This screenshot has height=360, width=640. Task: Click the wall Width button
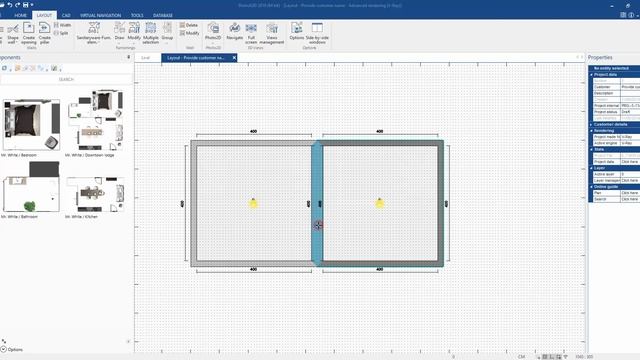(x=62, y=25)
